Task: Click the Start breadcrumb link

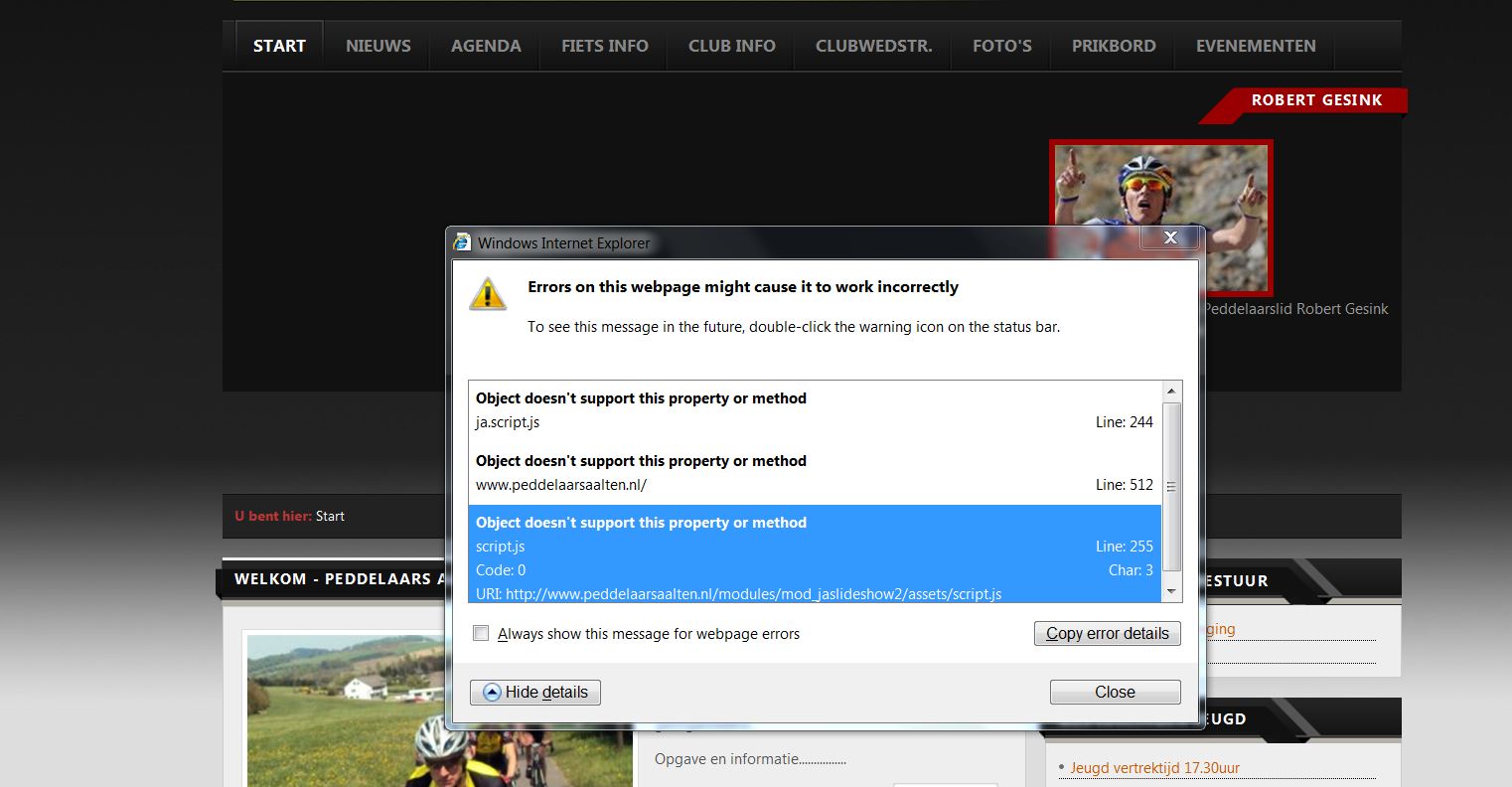Action: pos(330,516)
